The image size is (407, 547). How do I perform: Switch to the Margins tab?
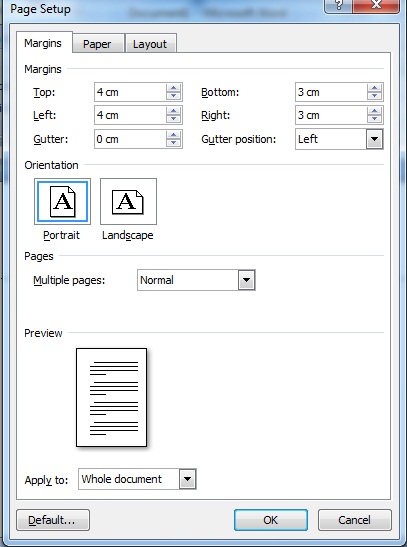[x=43, y=43]
